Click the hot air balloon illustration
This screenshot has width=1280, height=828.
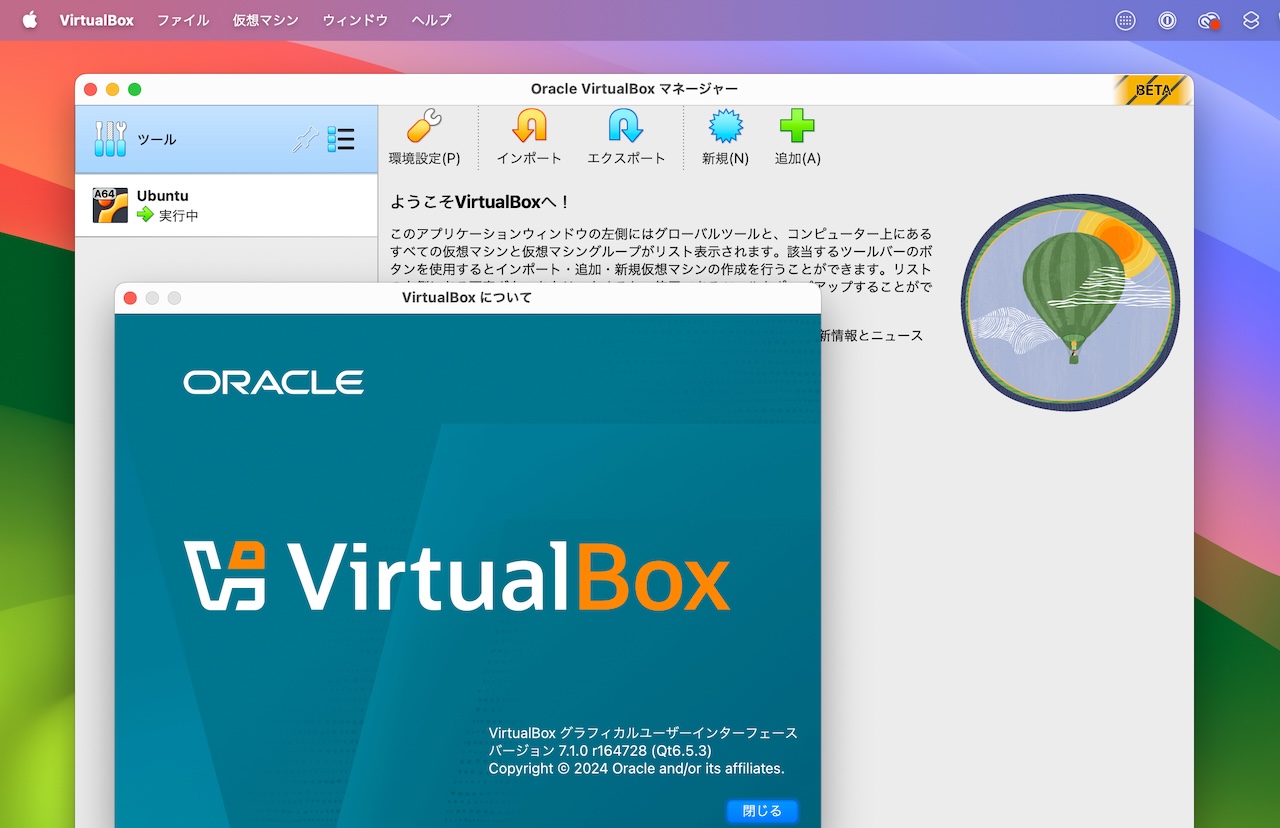click(1070, 303)
